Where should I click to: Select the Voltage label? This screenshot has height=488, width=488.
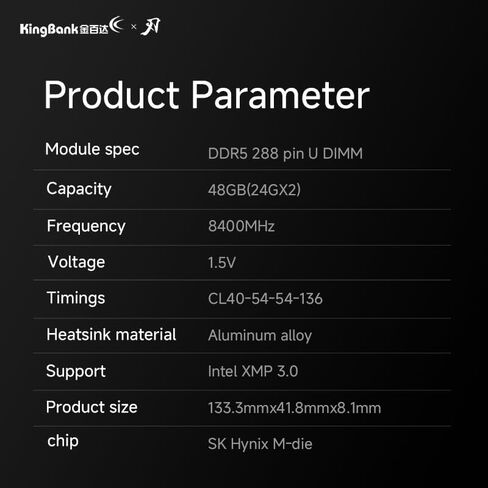(76, 262)
